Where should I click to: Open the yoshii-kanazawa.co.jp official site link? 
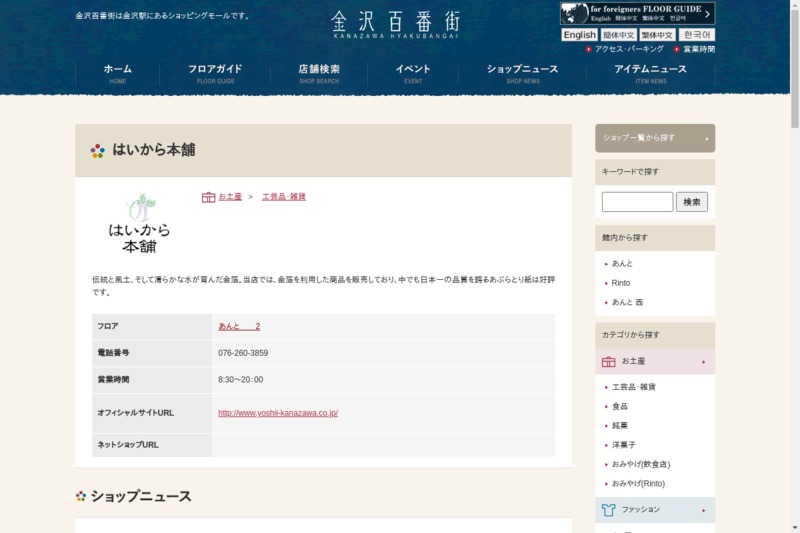tap(278, 413)
